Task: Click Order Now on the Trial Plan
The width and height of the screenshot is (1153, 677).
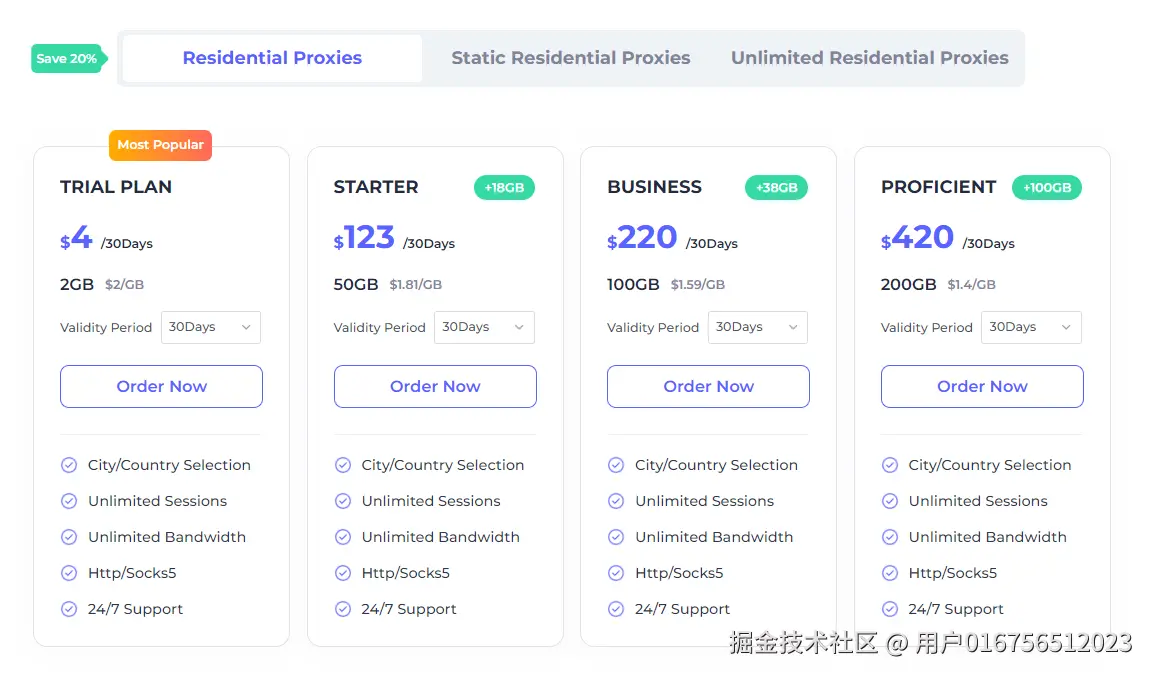Action: 161,386
